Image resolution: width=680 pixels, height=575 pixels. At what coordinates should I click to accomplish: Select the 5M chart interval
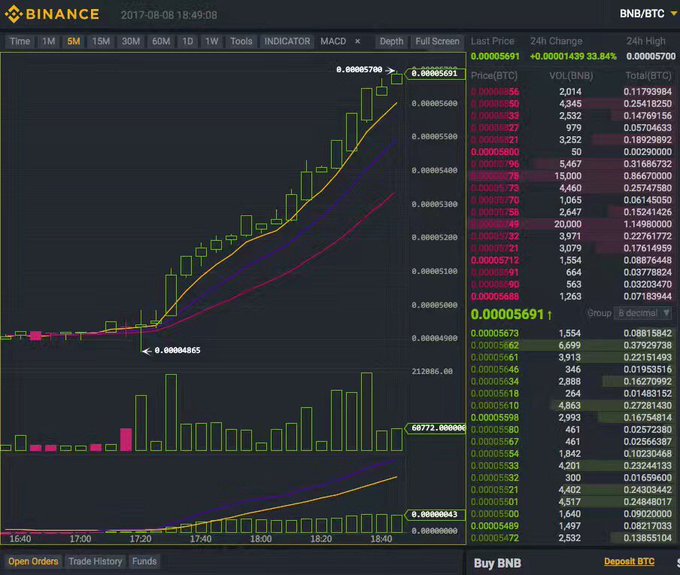[x=74, y=41]
